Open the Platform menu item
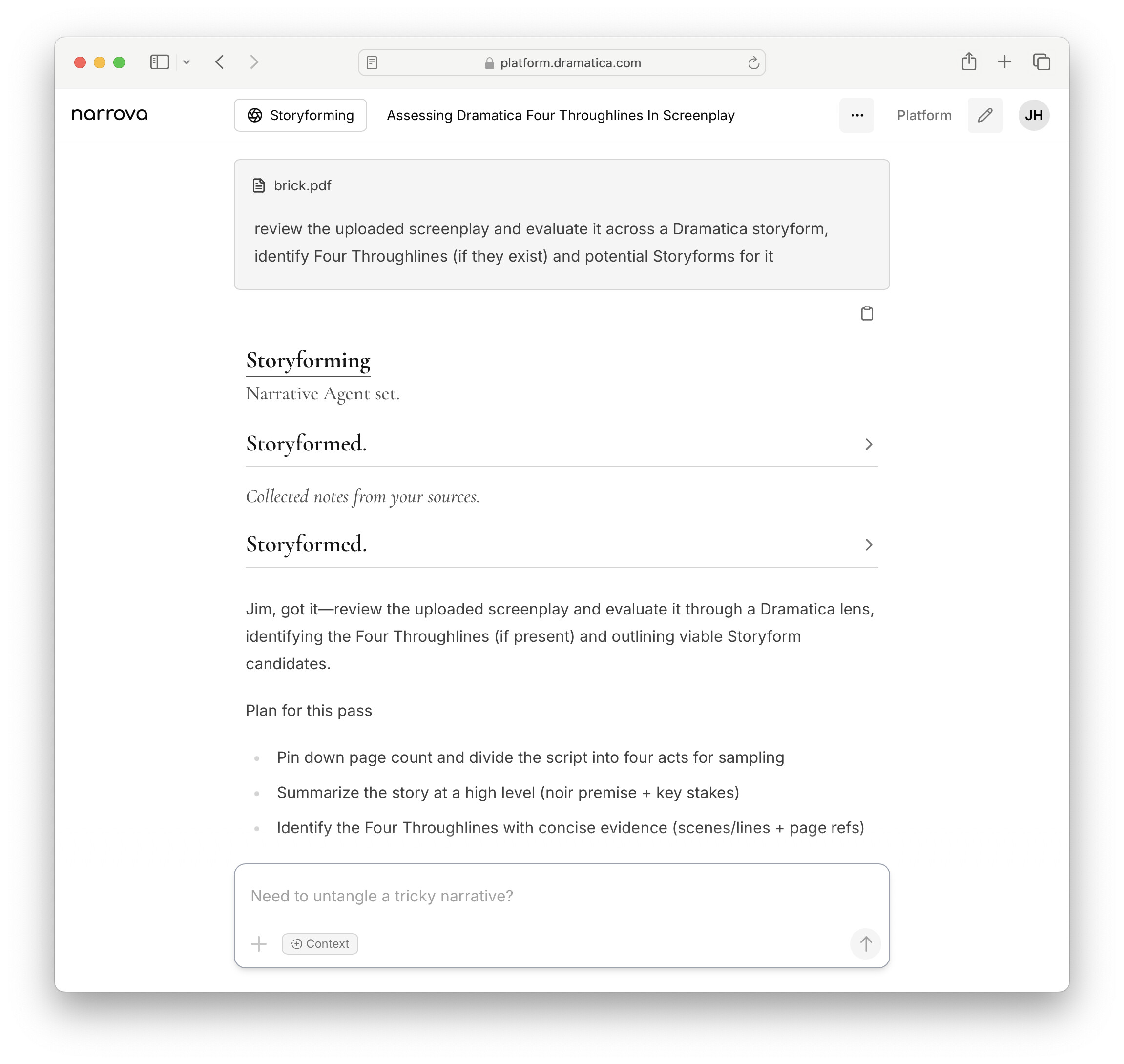This screenshot has width=1124, height=1064. (924, 115)
